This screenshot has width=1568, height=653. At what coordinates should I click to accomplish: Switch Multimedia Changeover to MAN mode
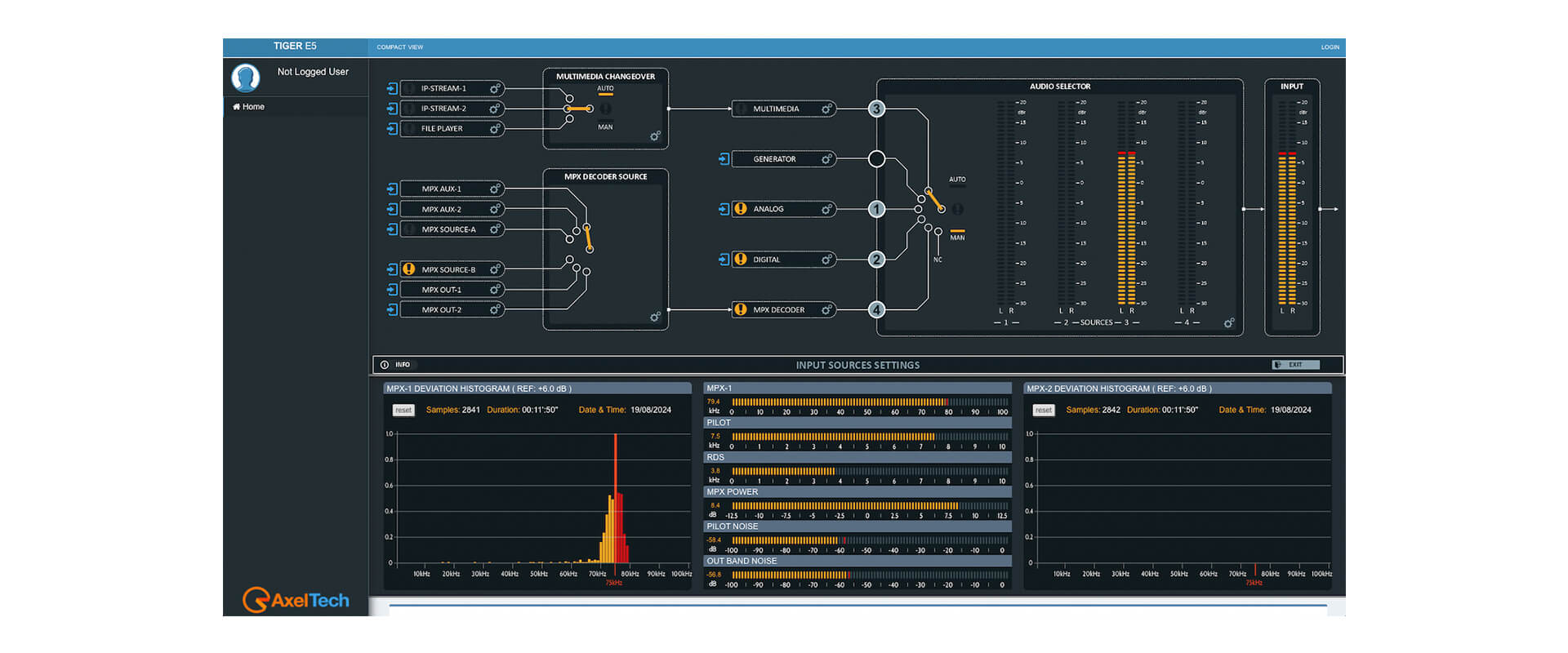[x=605, y=126]
